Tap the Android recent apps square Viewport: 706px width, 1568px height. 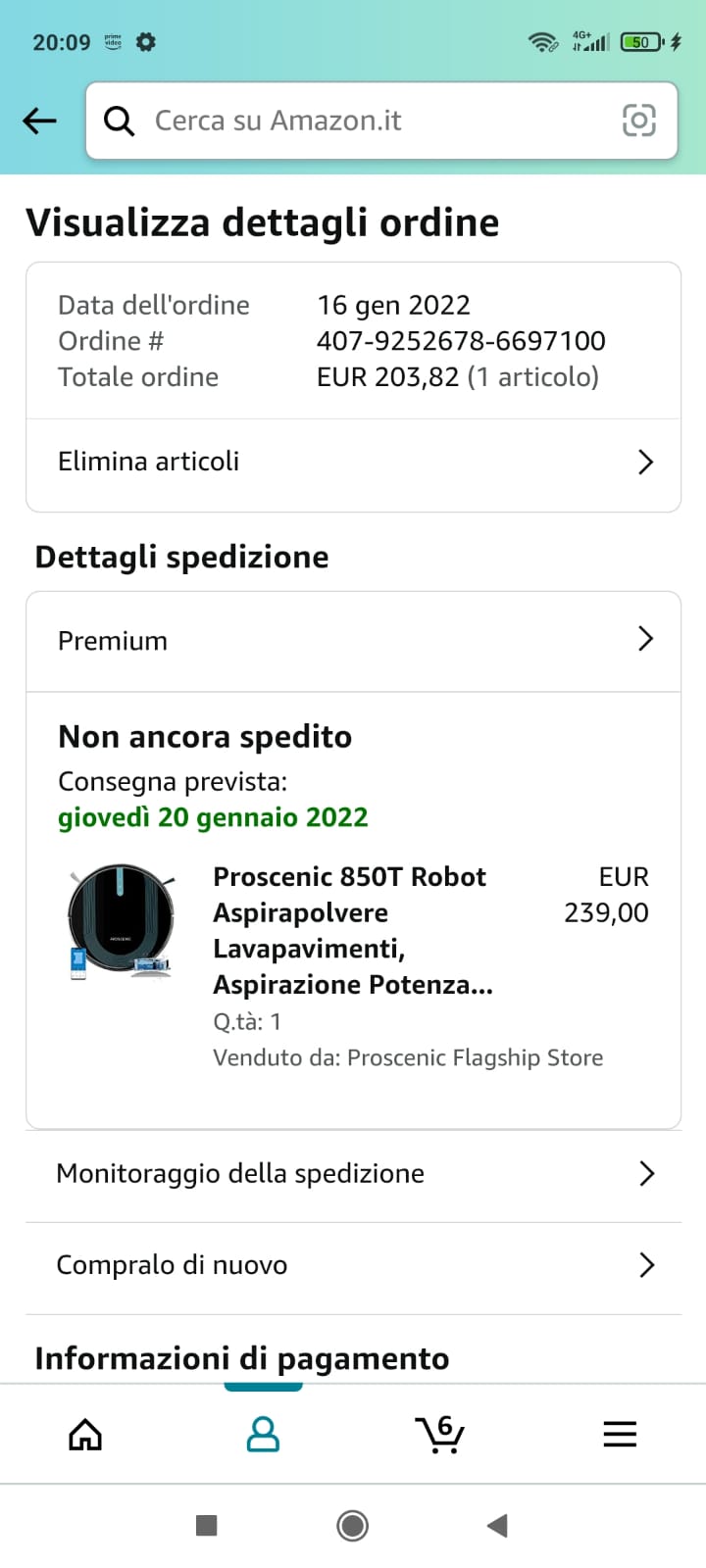(x=206, y=1525)
